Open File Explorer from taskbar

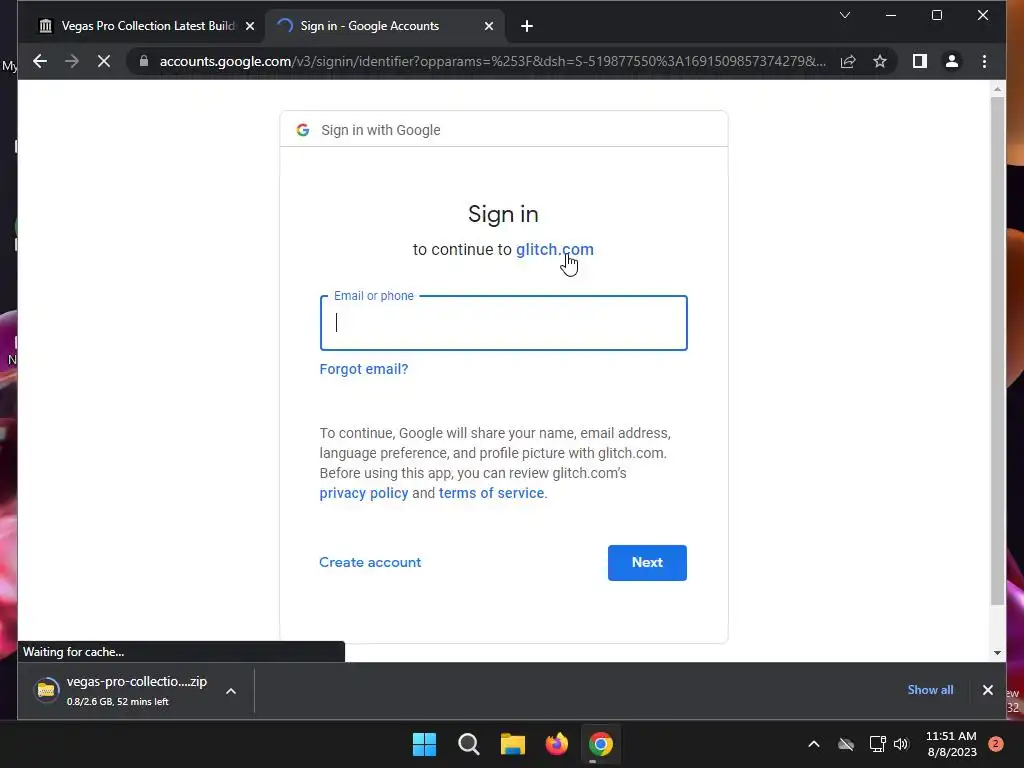(x=513, y=744)
